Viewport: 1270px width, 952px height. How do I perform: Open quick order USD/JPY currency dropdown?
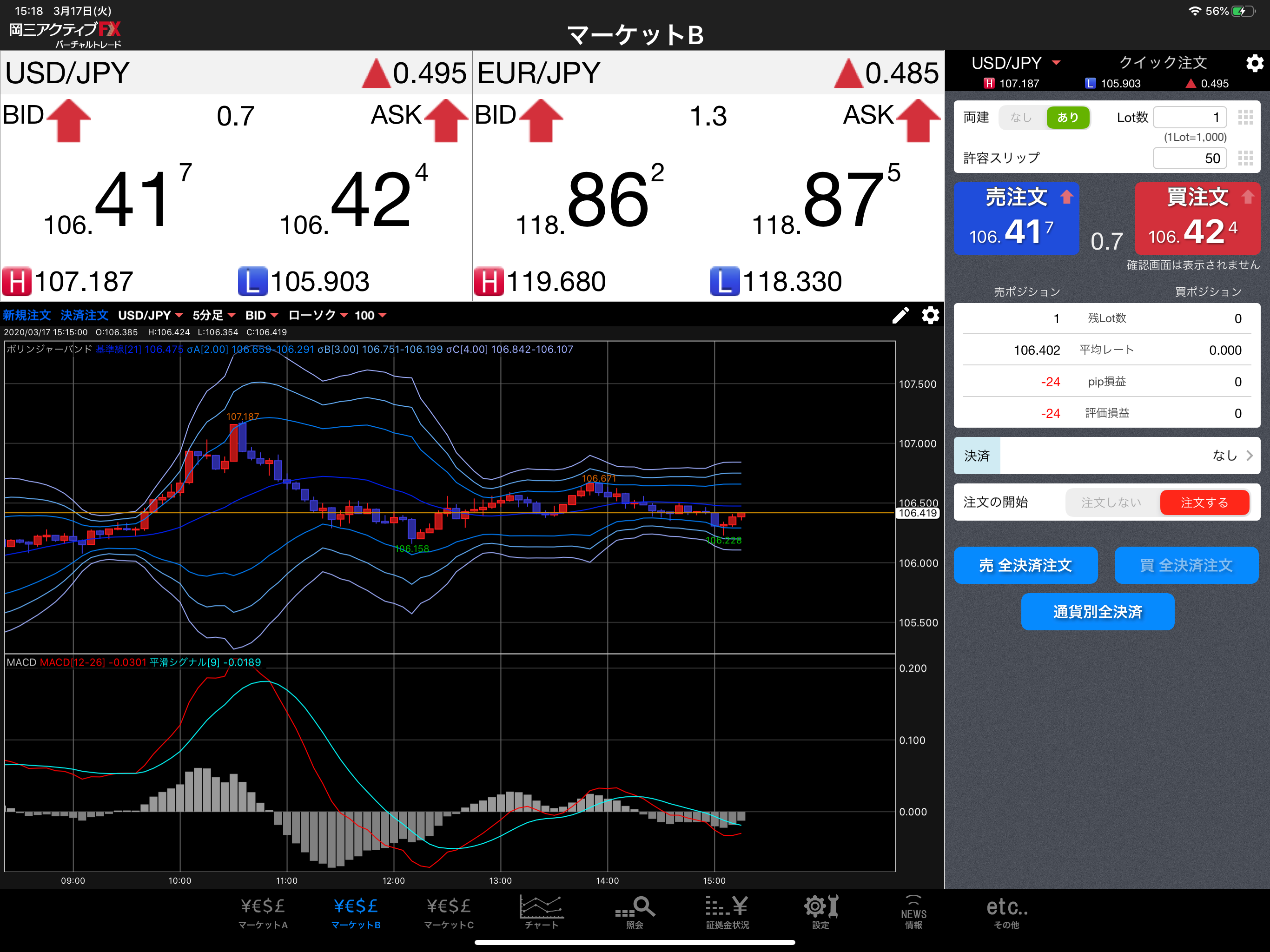click(1015, 63)
